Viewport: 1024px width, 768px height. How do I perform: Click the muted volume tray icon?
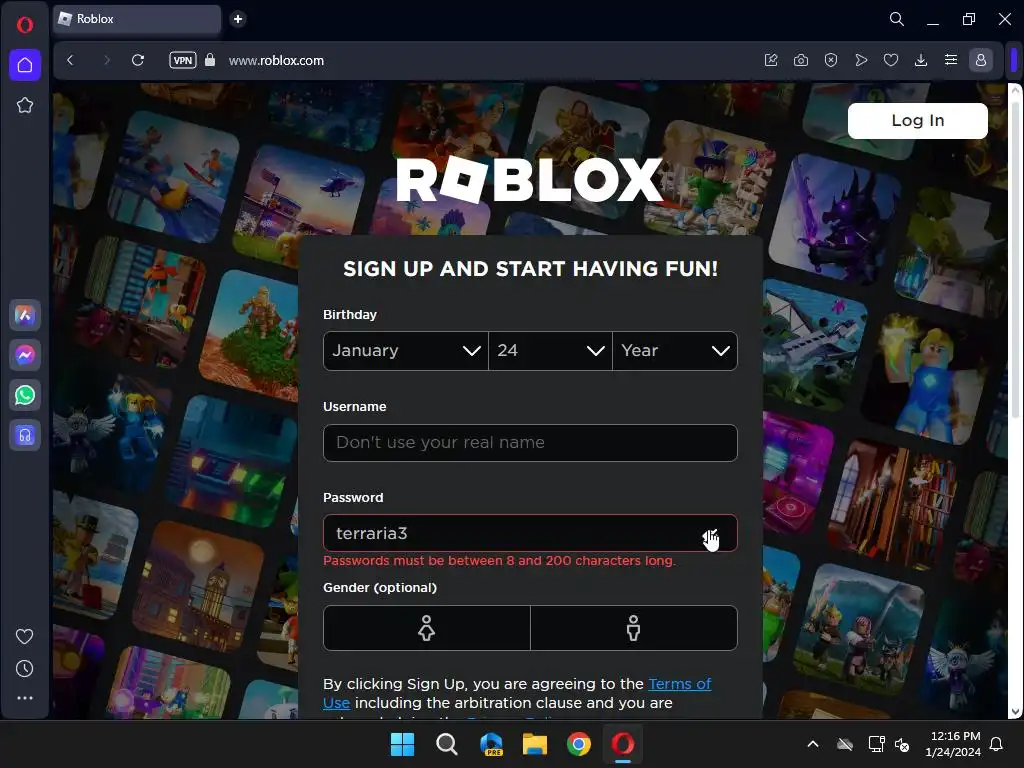[x=903, y=744]
